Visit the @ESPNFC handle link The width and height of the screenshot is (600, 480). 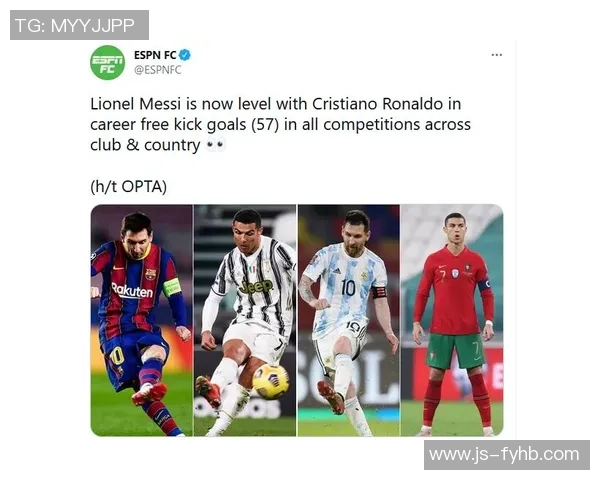click(x=158, y=70)
